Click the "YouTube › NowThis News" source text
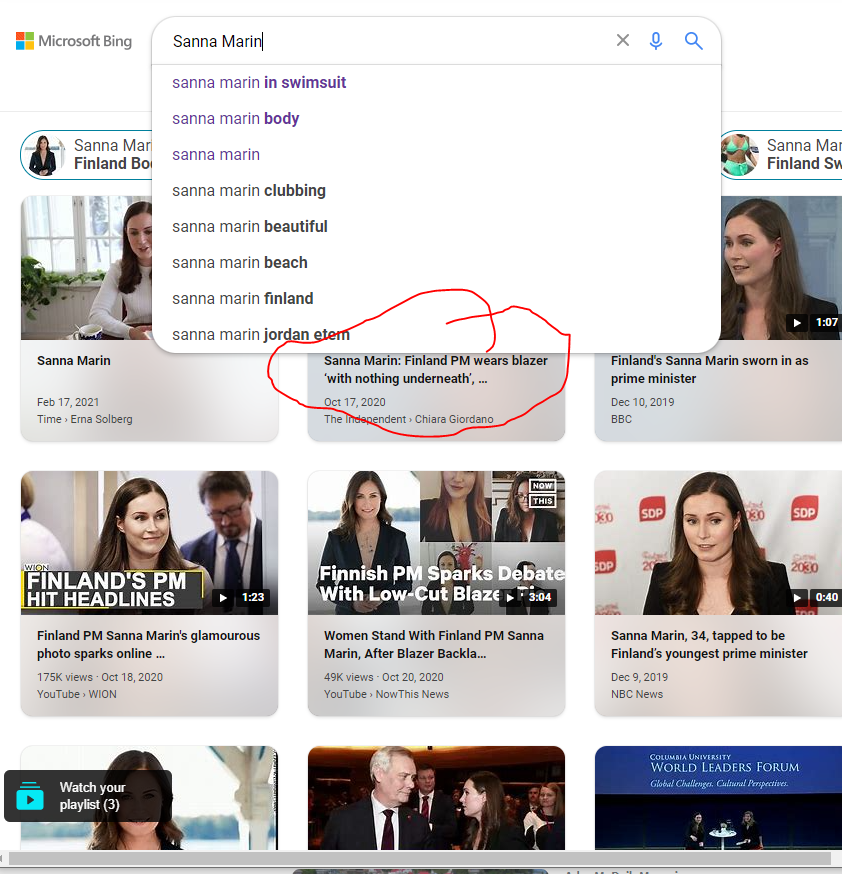This screenshot has height=874, width=842. (x=386, y=694)
